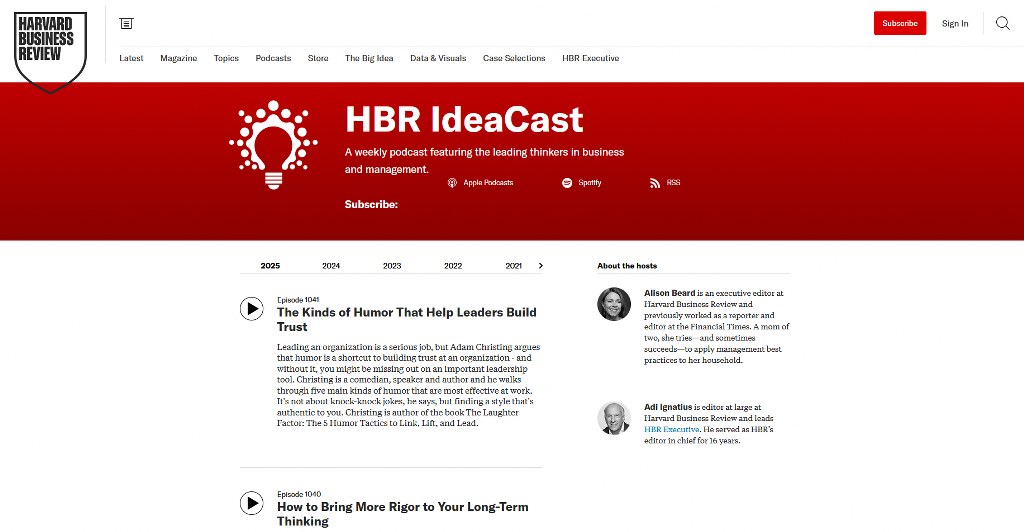Open RSS subscribe link text

[673, 183]
